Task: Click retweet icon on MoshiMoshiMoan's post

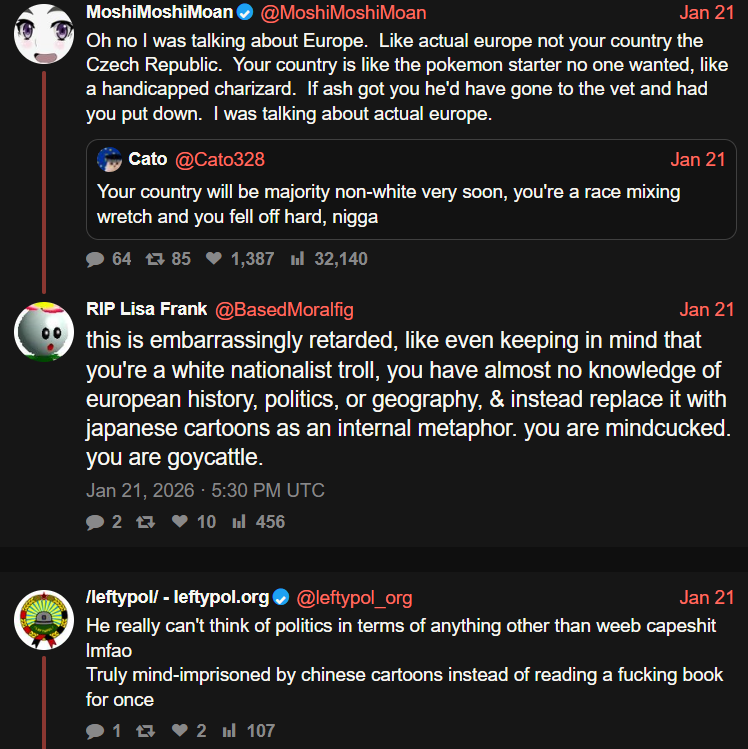Action: click(154, 259)
